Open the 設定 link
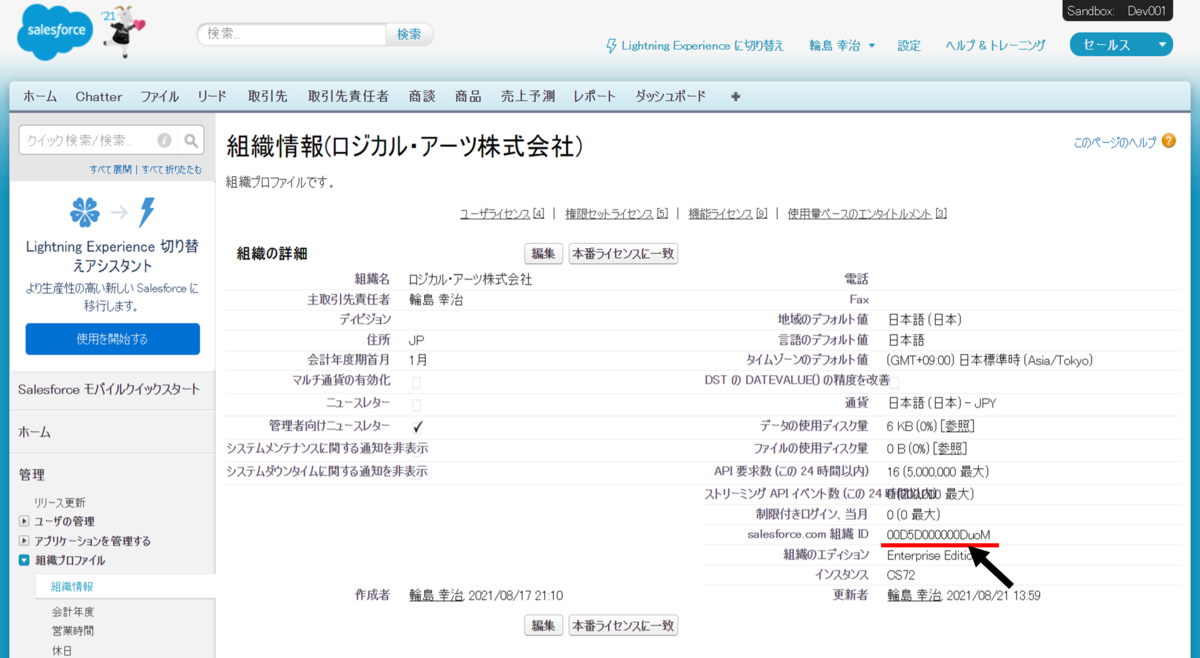The width and height of the screenshot is (1200, 658). (909, 46)
